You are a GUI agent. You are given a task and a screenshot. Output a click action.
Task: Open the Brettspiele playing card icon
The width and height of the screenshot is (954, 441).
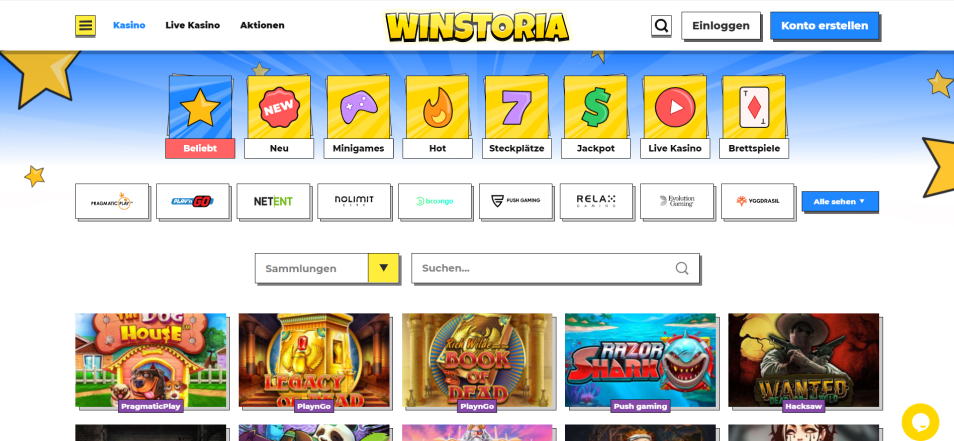754,108
